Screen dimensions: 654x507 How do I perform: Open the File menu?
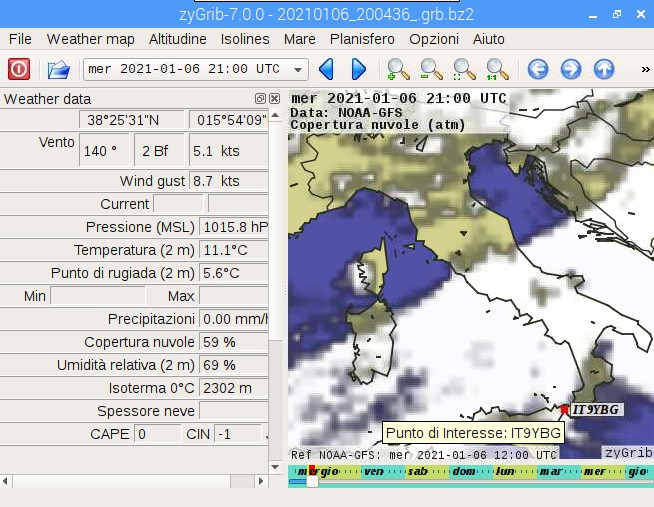pyautogui.click(x=20, y=39)
